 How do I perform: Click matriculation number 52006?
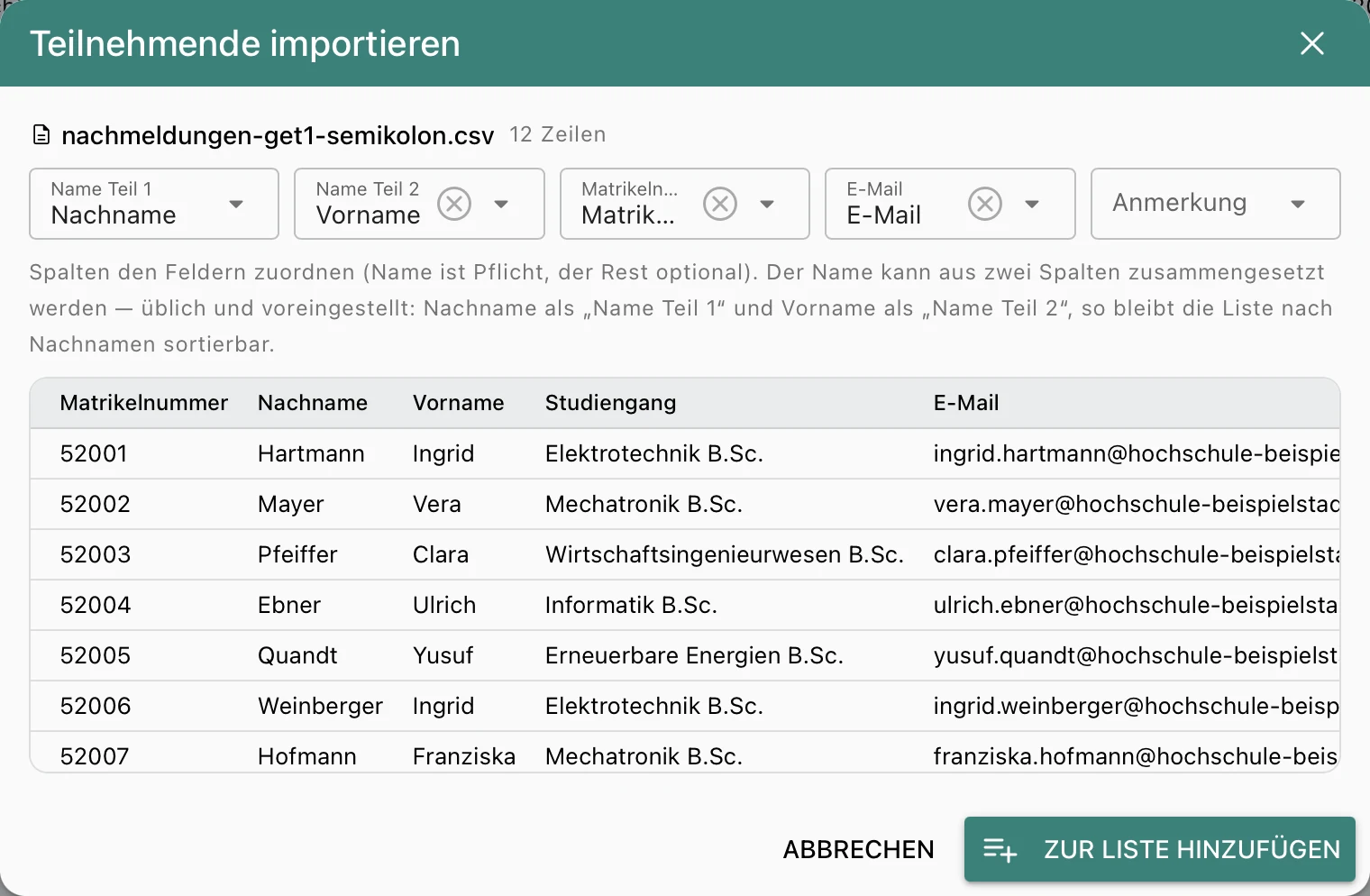click(x=96, y=706)
